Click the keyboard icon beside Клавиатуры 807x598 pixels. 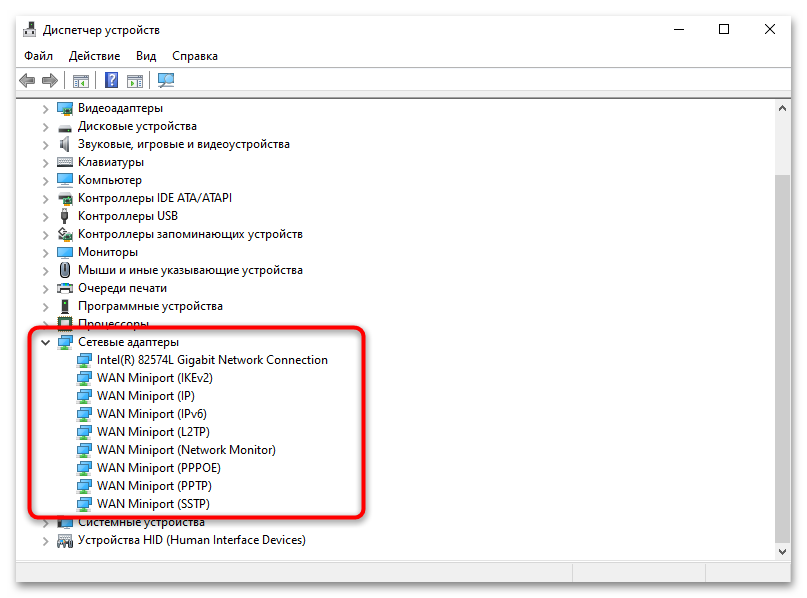click(64, 161)
